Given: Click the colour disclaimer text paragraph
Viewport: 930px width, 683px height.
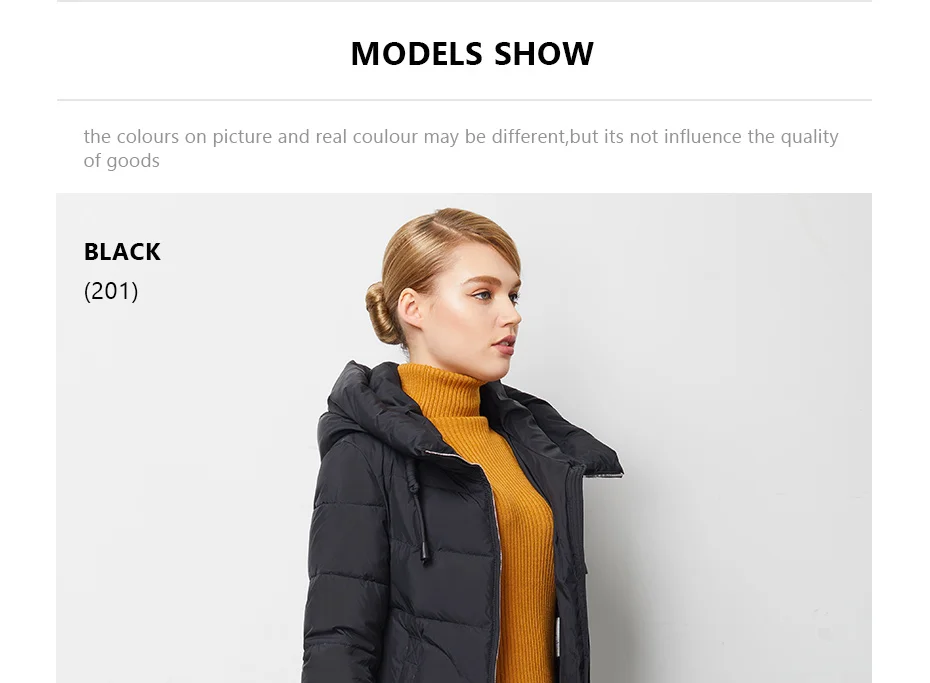Looking at the screenshot, I should click(461, 148).
